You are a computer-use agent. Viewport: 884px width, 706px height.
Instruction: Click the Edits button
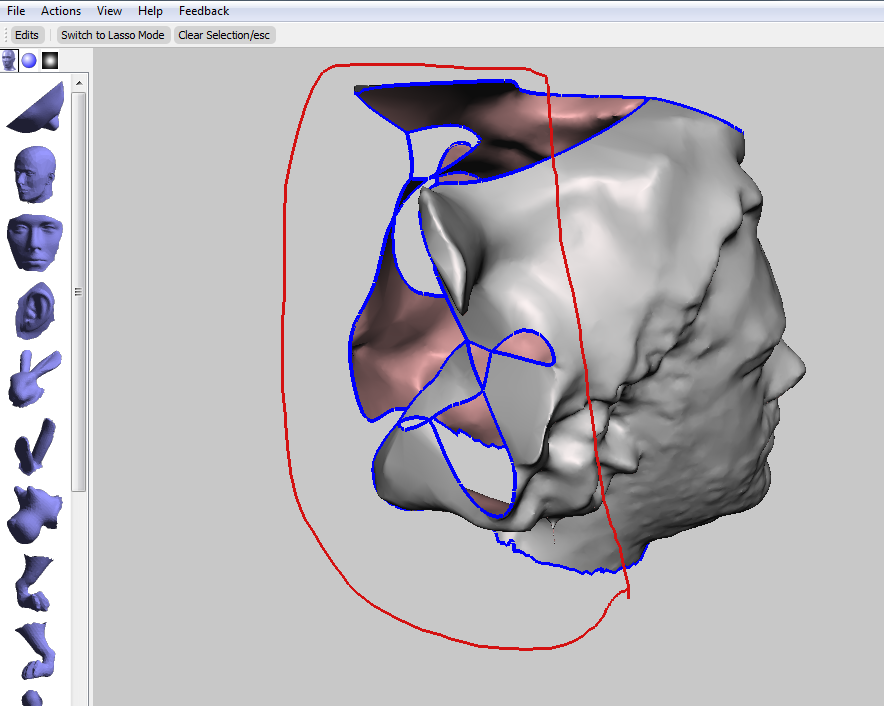(26, 35)
